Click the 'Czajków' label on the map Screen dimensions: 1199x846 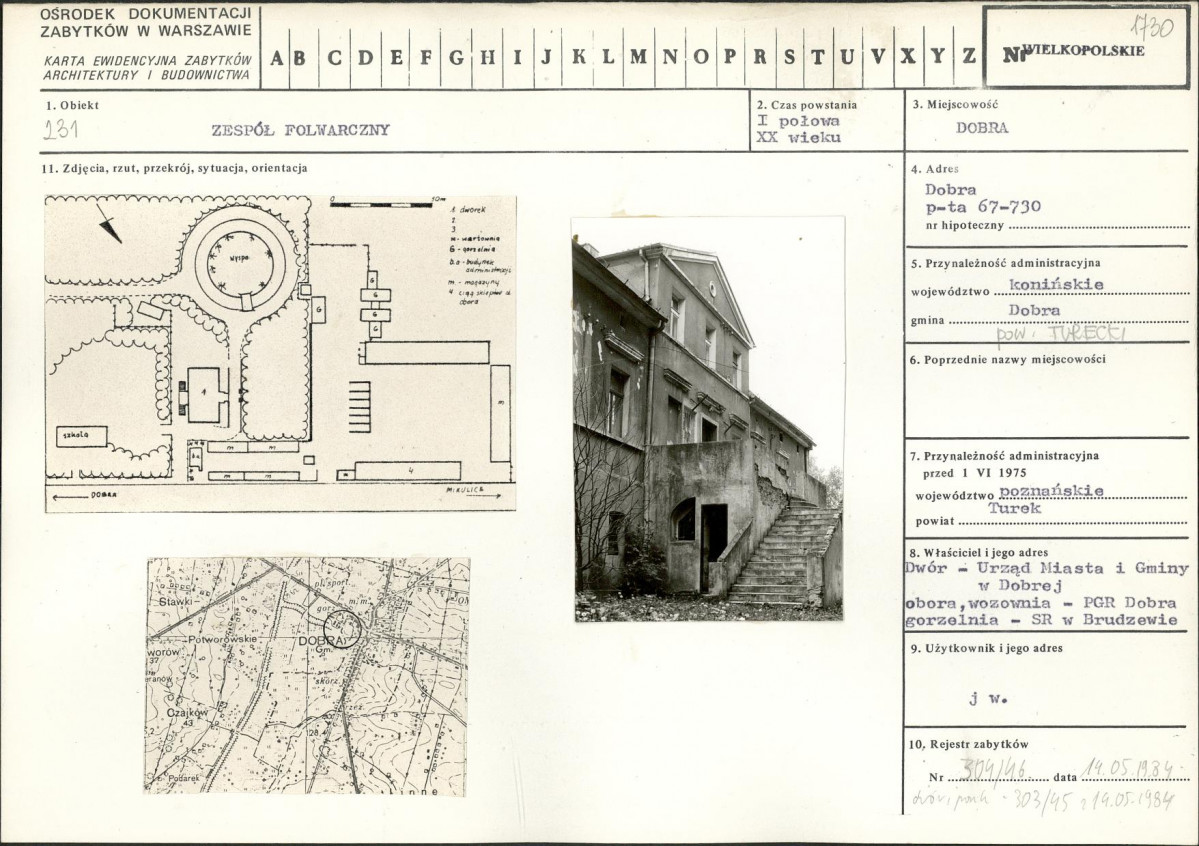tap(187, 712)
